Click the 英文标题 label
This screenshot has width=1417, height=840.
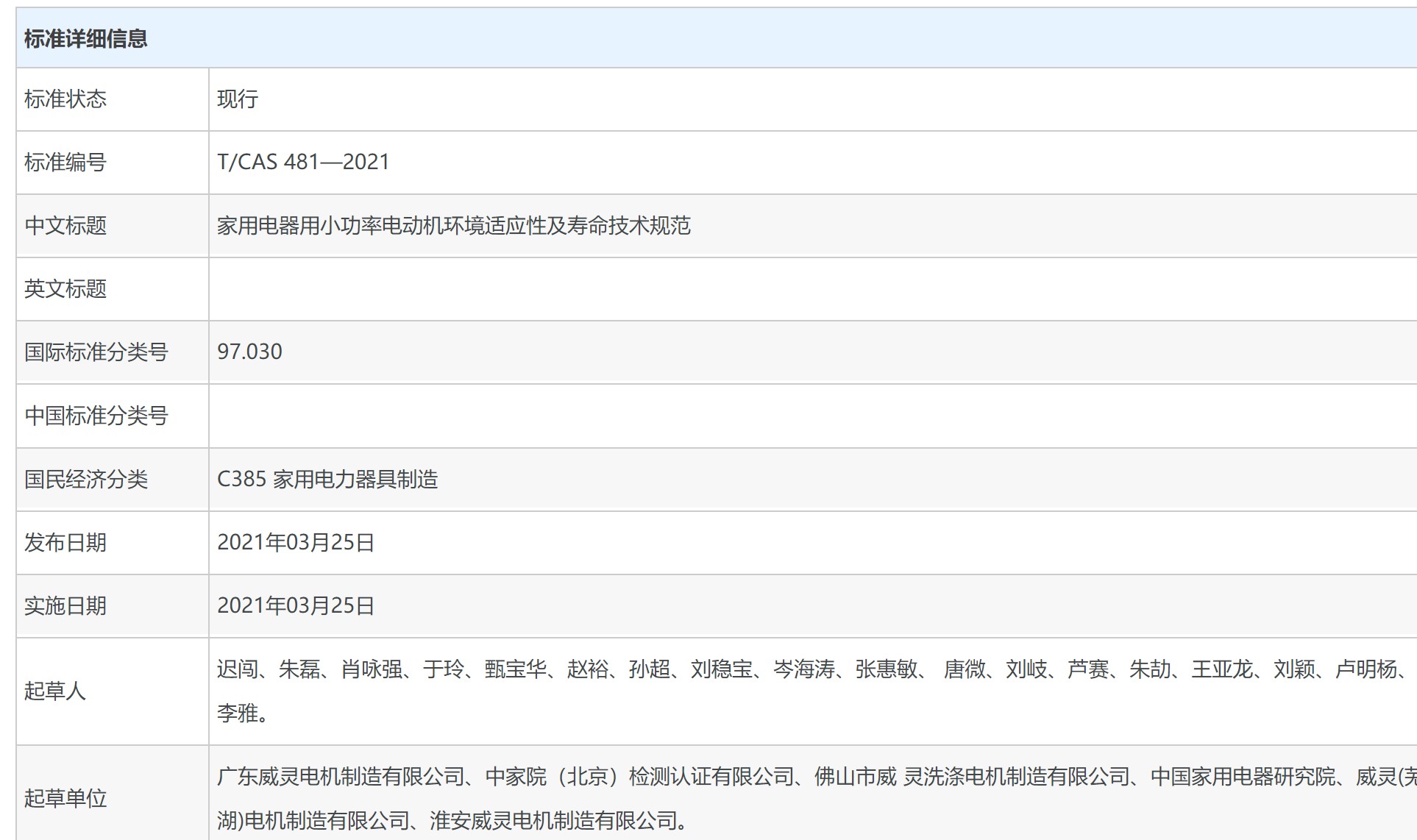[x=65, y=289]
